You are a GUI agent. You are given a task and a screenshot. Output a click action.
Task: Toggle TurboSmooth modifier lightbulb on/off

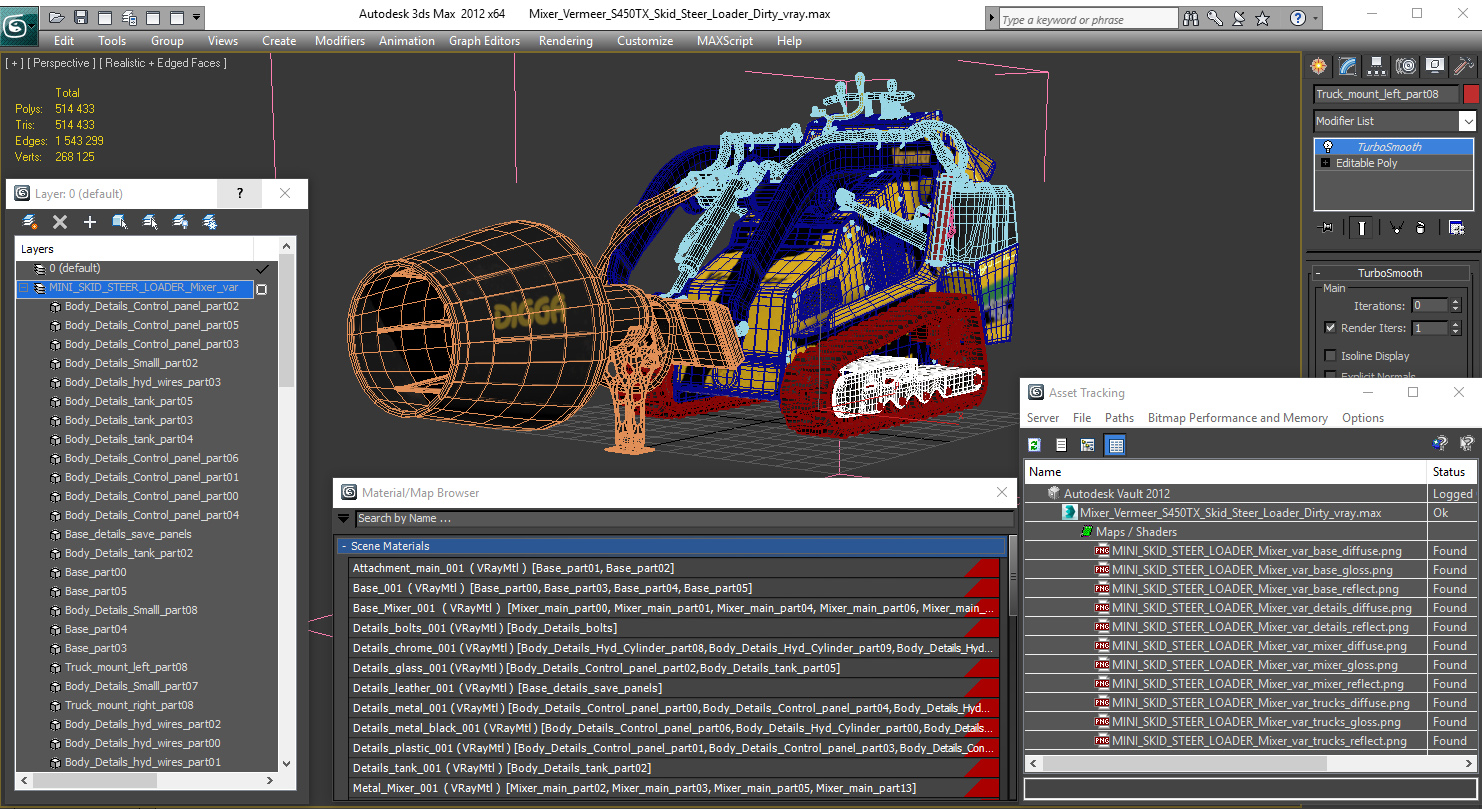(1327, 147)
